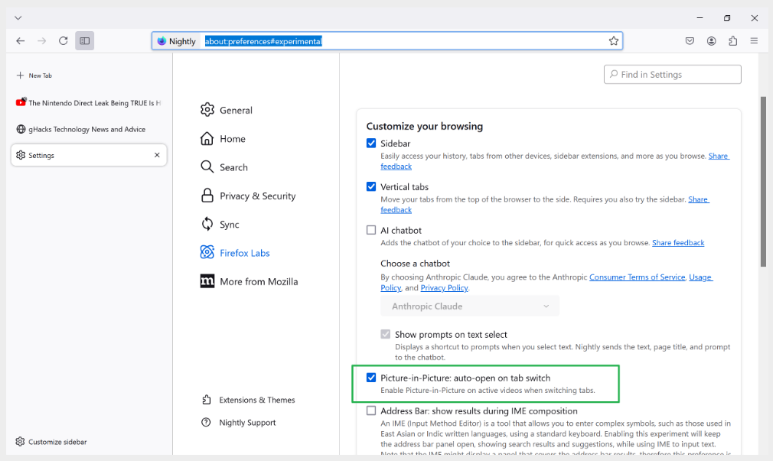Click the page vertical scrollbar thumb
Image resolution: width=773 pixels, height=461 pixels.
[763, 181]
